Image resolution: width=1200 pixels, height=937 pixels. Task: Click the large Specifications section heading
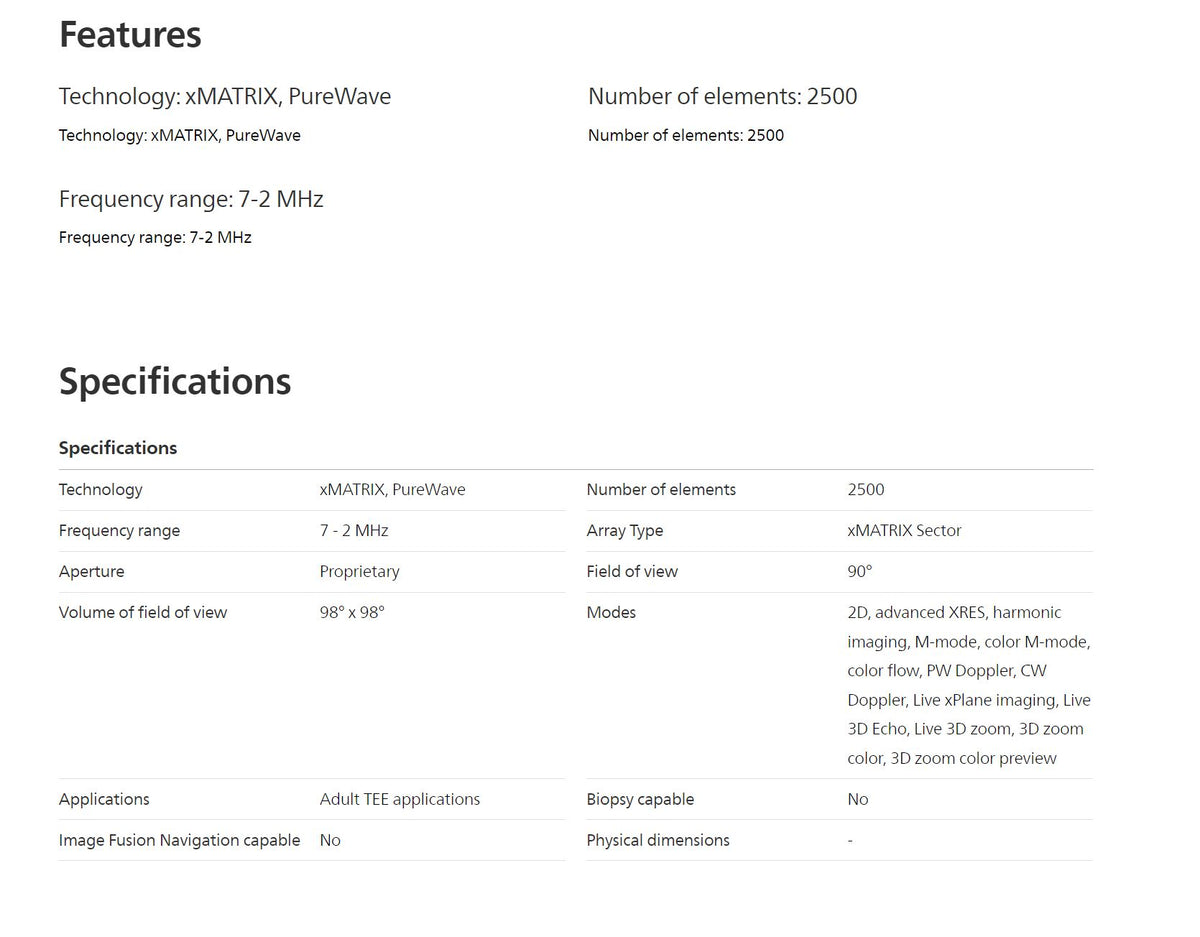175,382
